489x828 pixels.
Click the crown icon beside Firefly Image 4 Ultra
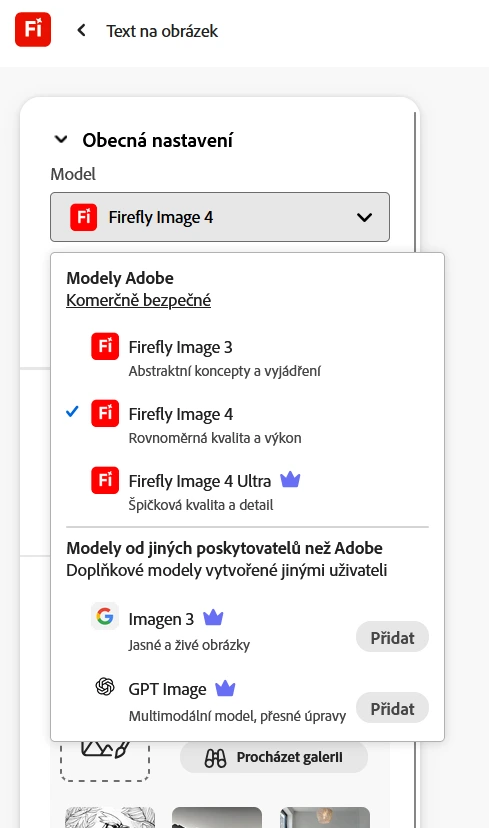pyautogui.click(x=290, y=480)
